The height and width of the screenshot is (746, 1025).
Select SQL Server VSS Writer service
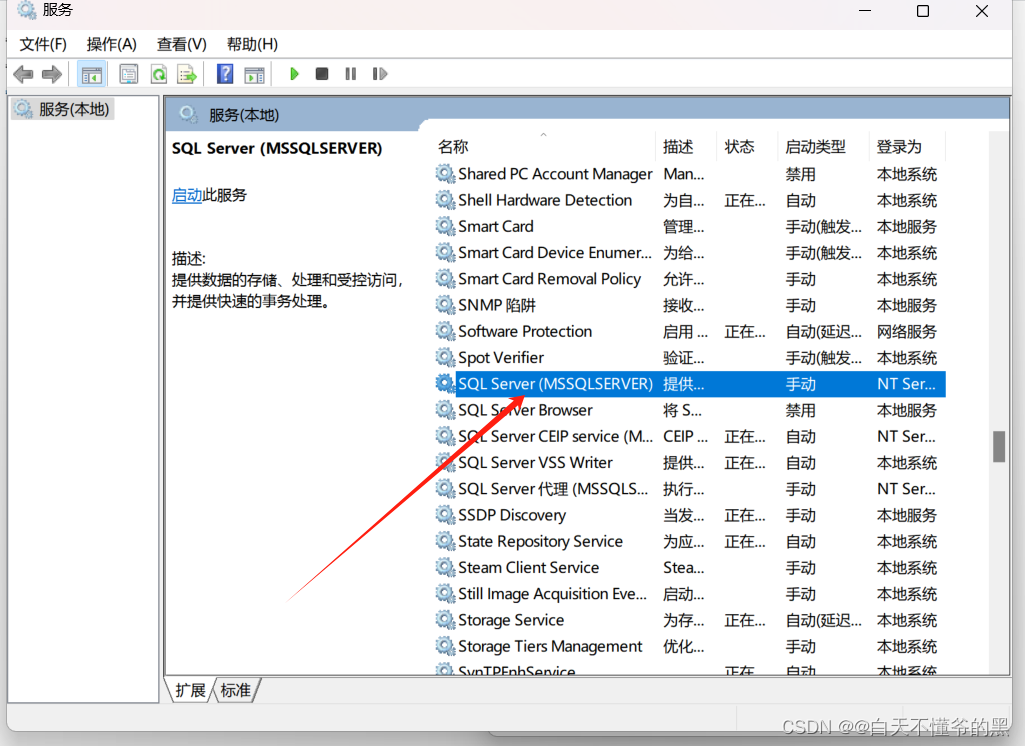click(690, 463)
